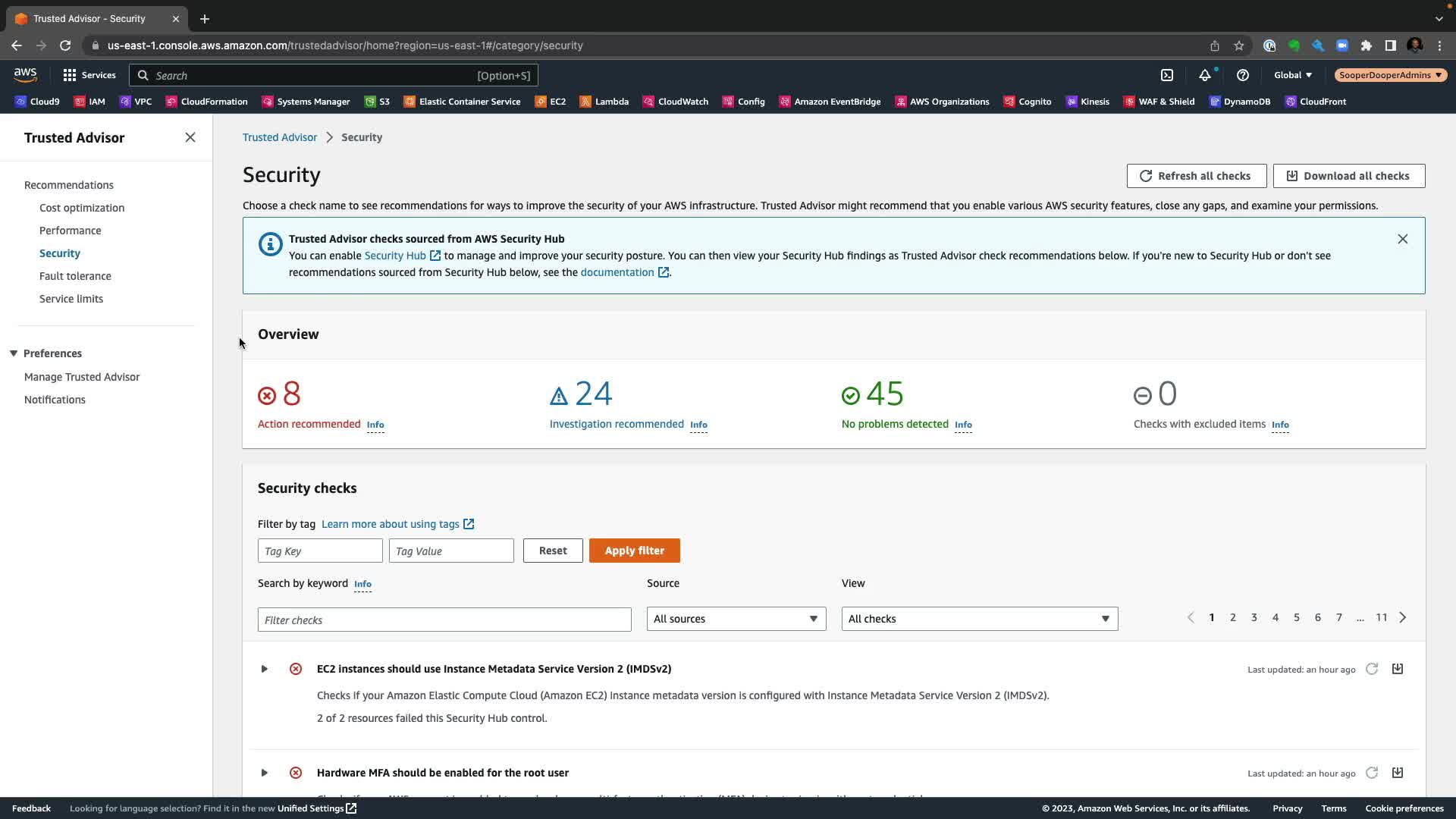Select Fault tolerance in sidebar
This screenshot has width=1456, height=819.
75,276
